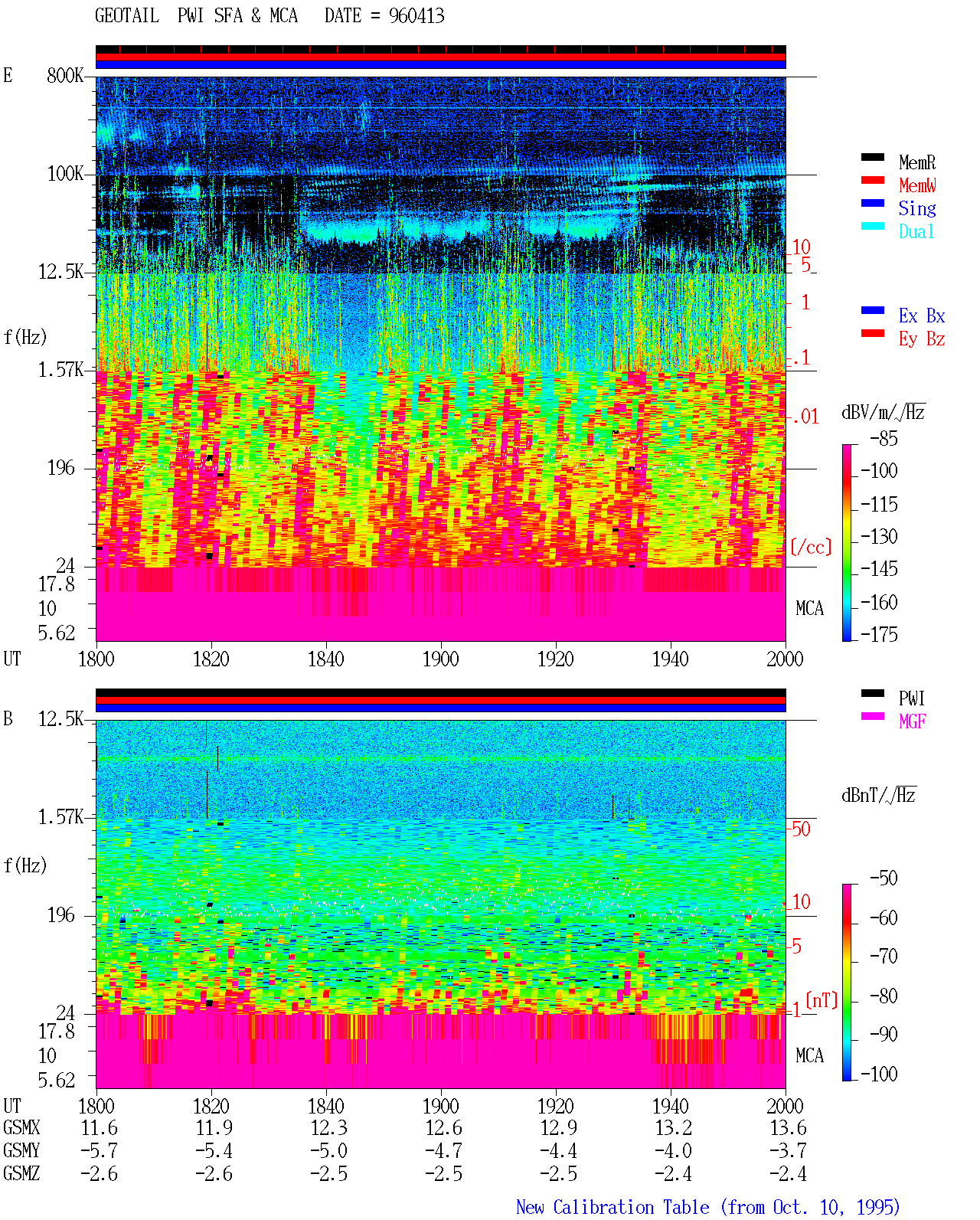
Task: Click the GSMX value "13.6"
Action: pos(789,1127)
